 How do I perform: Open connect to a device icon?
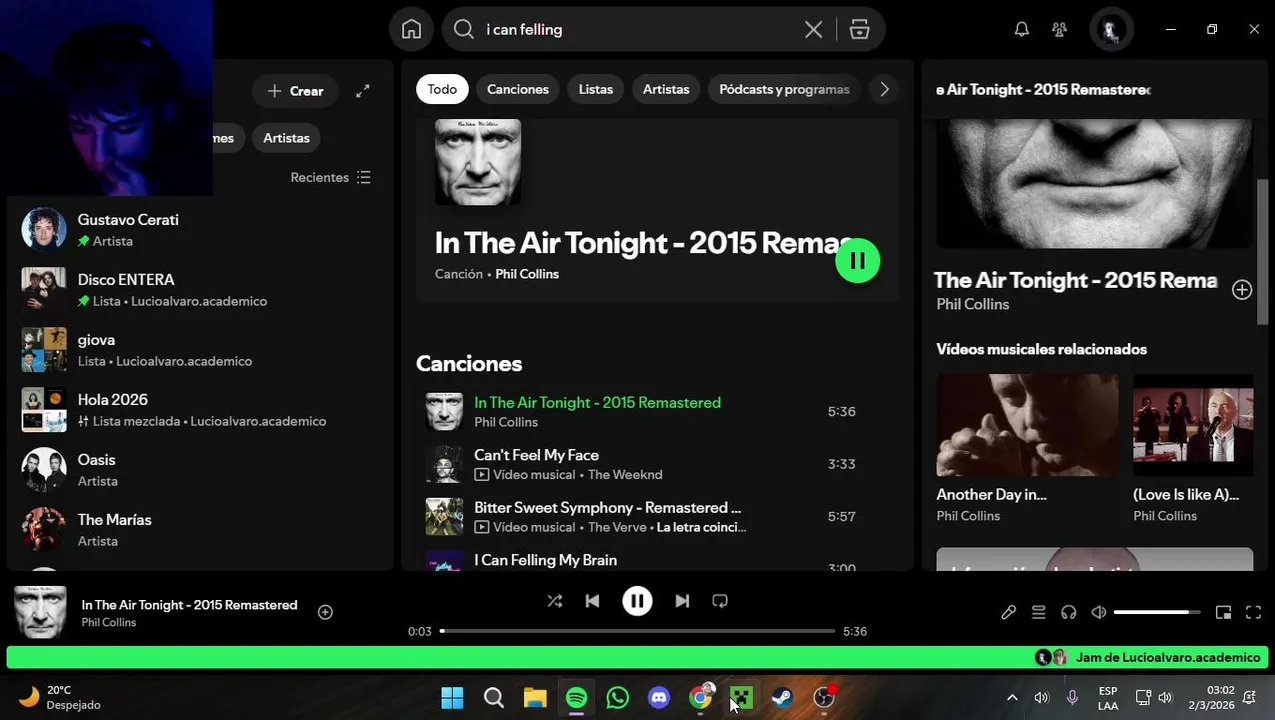pos(1068,612)
